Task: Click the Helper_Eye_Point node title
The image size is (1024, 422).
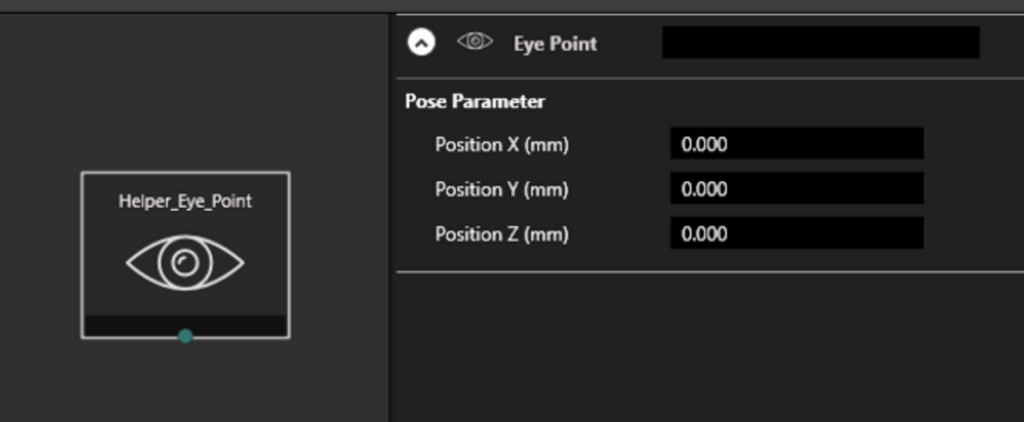Action: (x=185, y=201)
